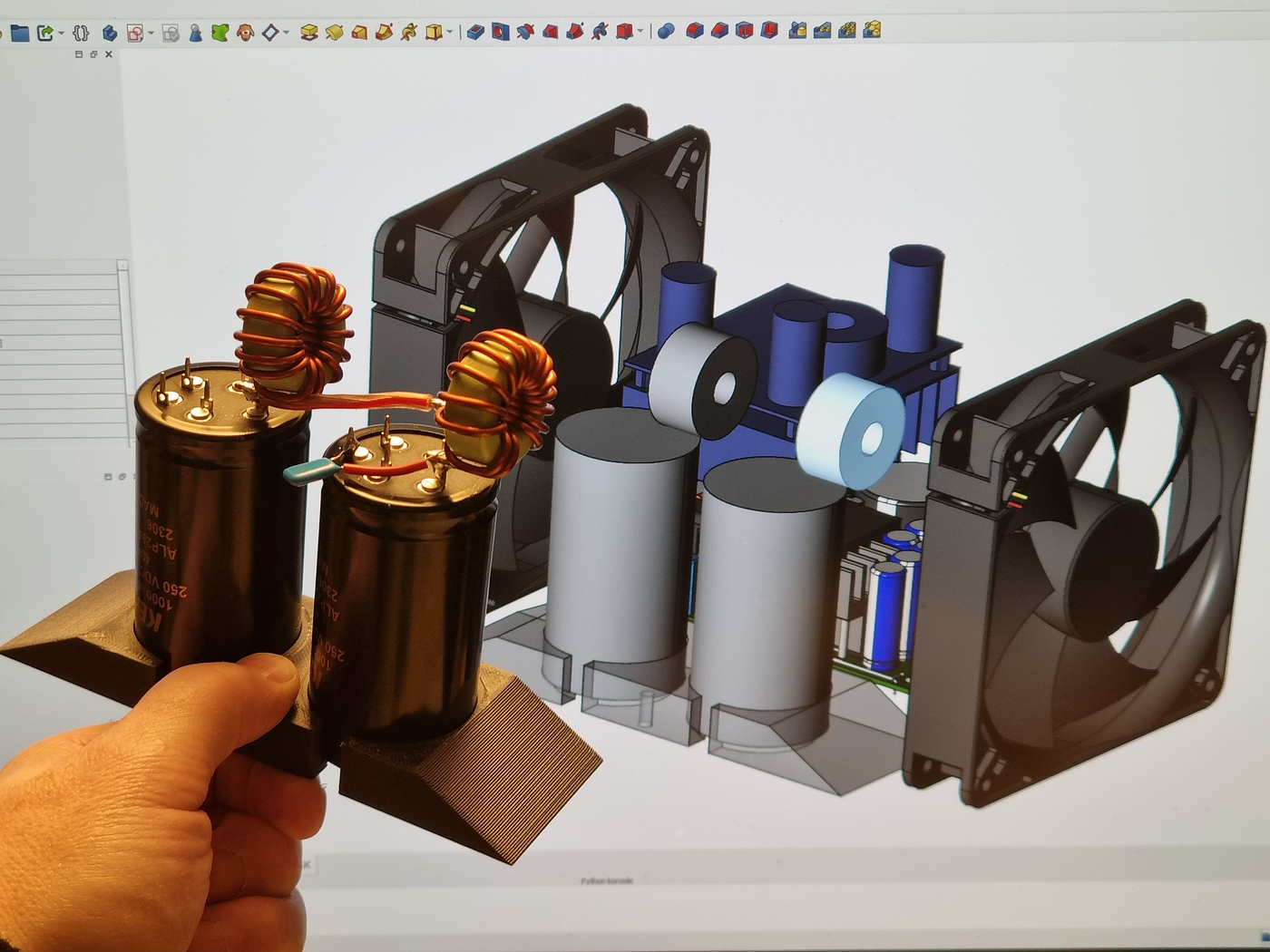This screenshot has height=952, width=1270.
Task: Click the Additive Loft icon
Action: point(359,33)
